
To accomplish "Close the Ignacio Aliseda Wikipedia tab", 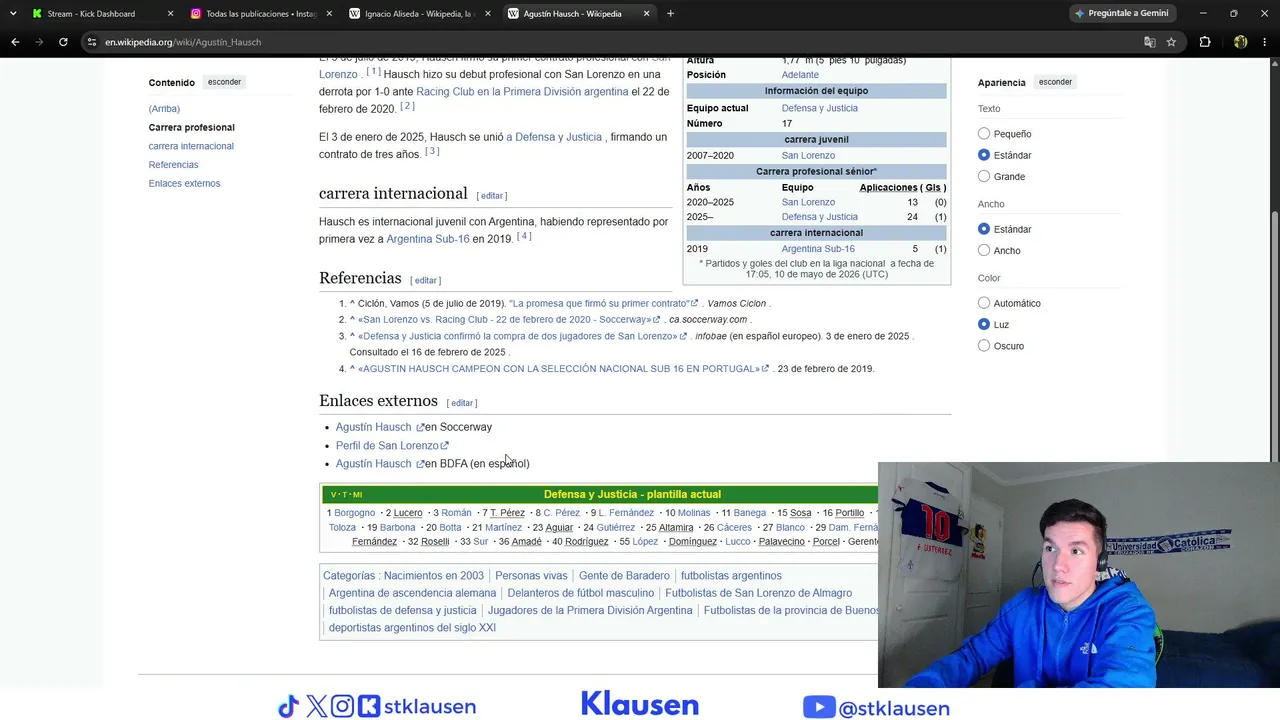I will (488, 14).
